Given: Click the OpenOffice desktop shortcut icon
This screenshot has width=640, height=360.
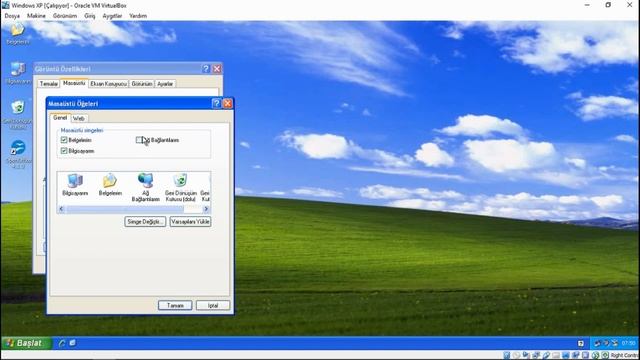Looking at the screenshot, I should pos(18,147).
